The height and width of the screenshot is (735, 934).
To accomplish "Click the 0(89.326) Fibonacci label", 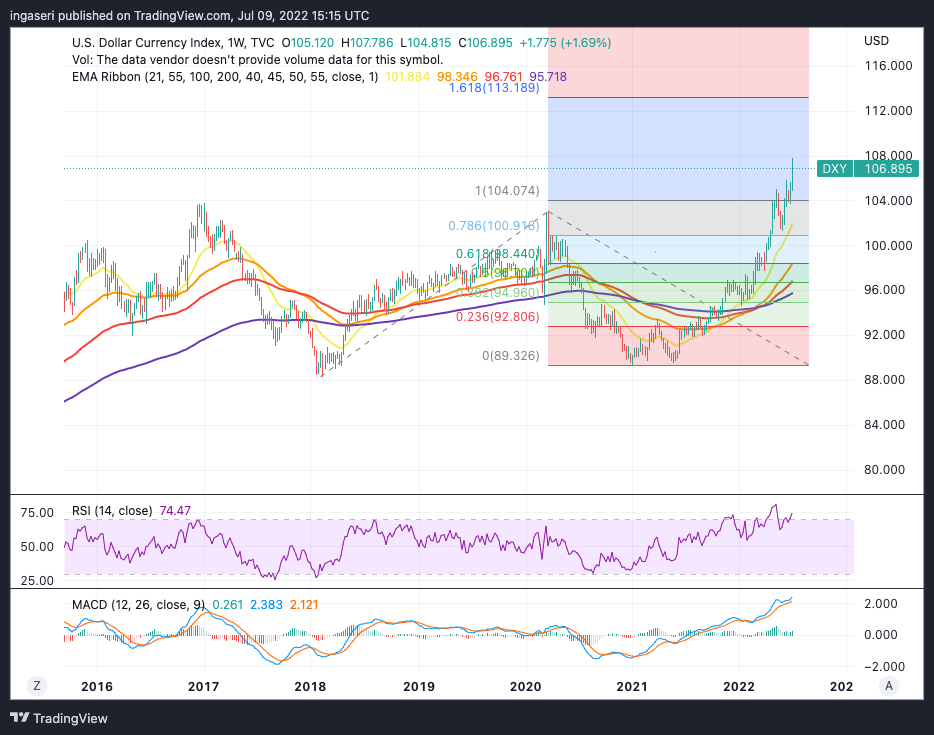I will pos(510,356).
